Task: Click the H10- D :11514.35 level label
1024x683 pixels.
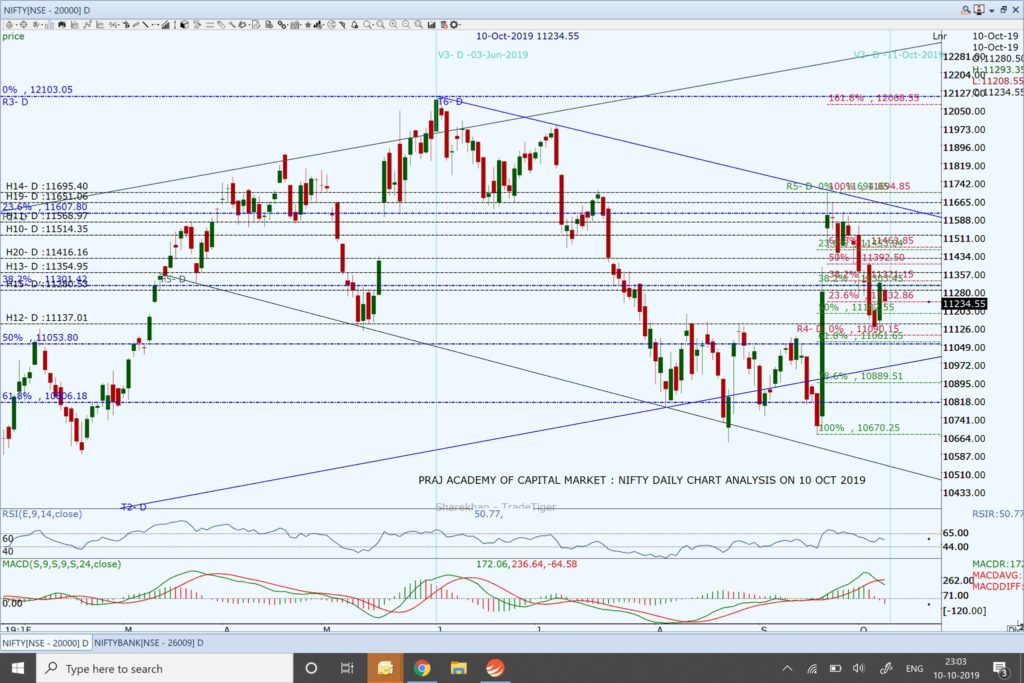Action: pos(46,229)
